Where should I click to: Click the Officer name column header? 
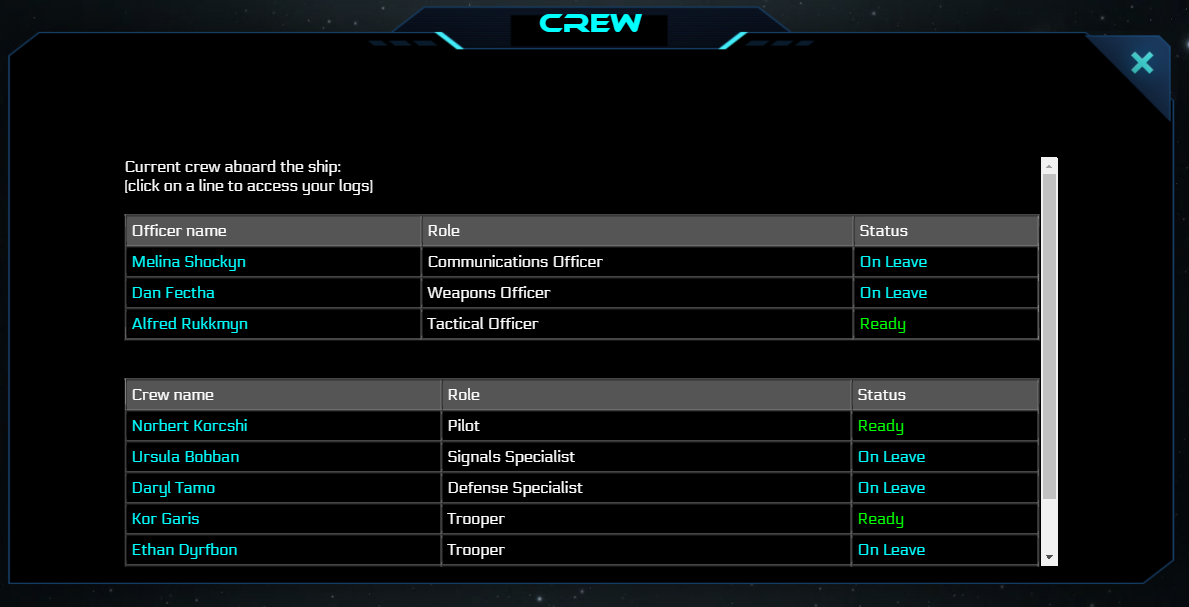(273, 231)
